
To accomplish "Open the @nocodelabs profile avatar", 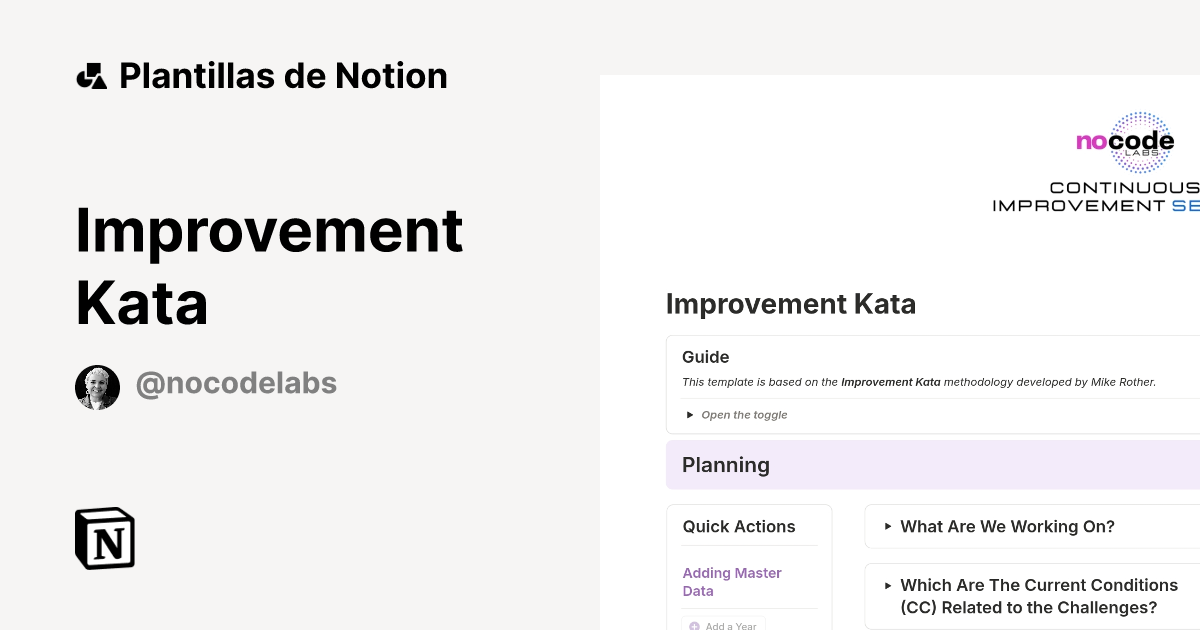I will tap(97, 386).
